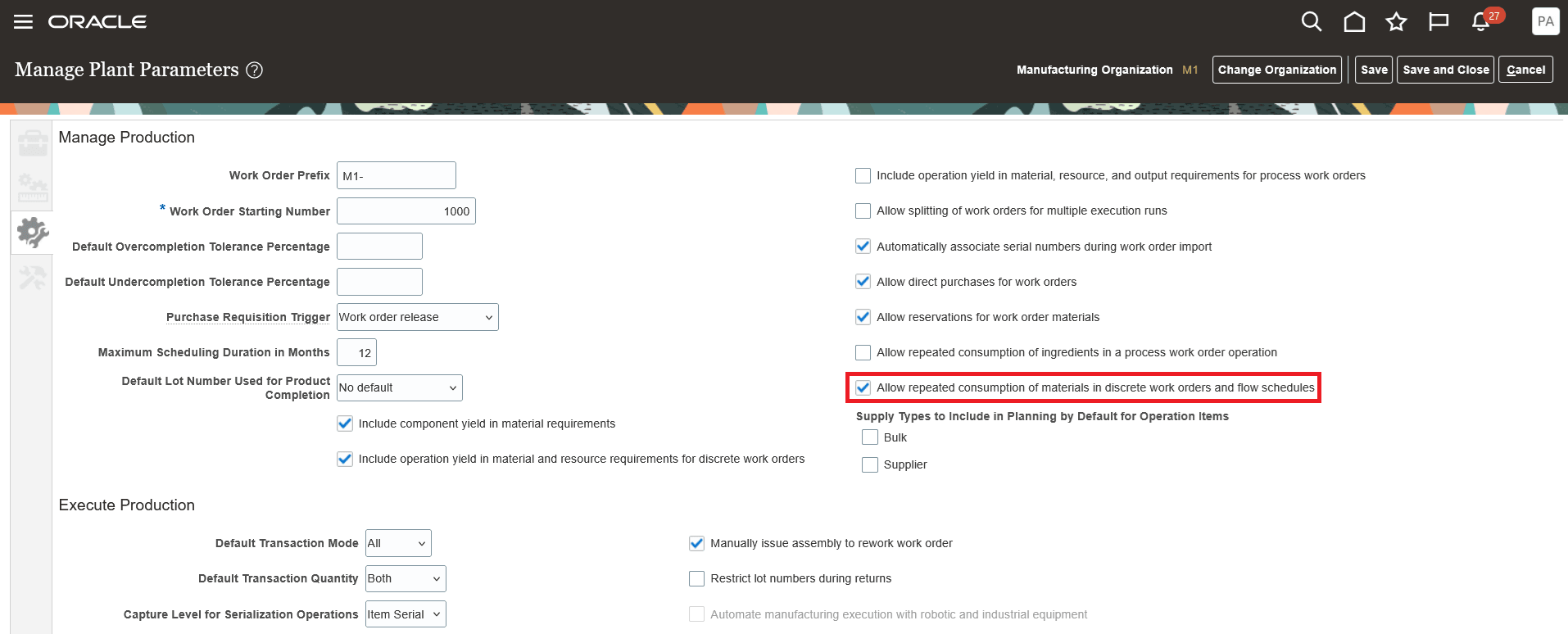Open the Watchlist flag icon
The image size is (1568, 634).
pos(1438,22)
